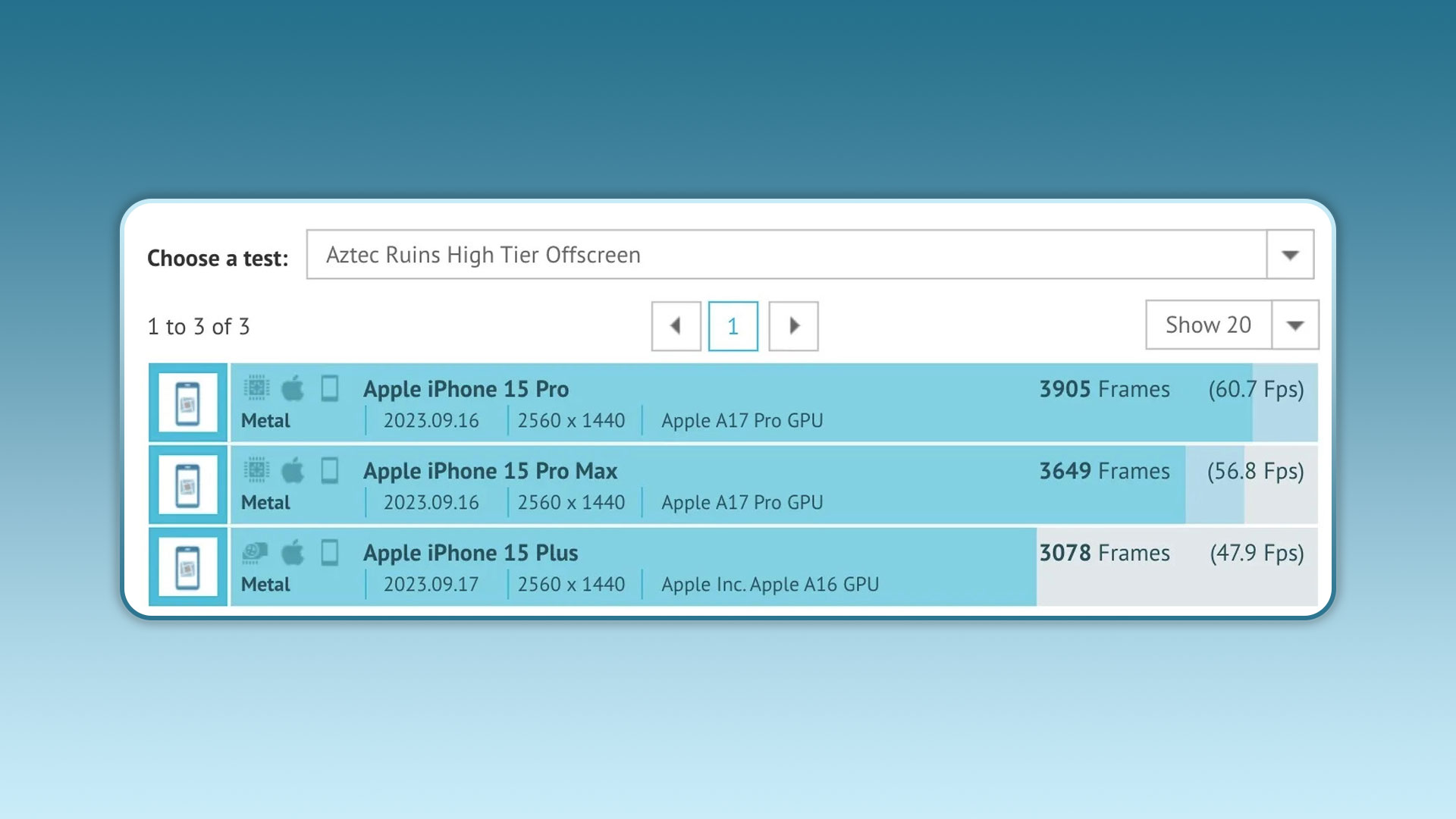Click 2560 x 1440 in iPhone 15 Pro Max row
Screen dimensions: 1456x819
pyautogui.click(x=571, y=503)
